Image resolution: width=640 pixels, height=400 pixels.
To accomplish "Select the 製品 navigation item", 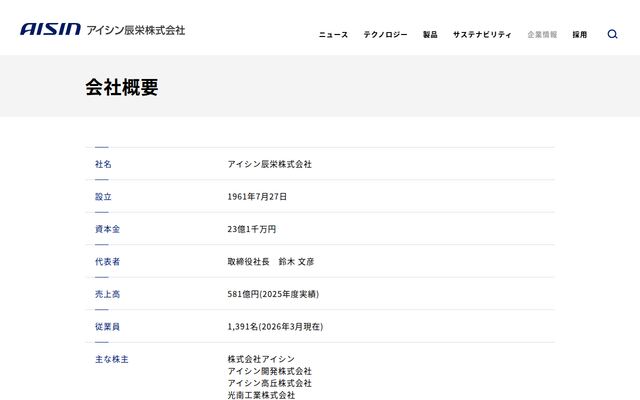I will point(430,35).
